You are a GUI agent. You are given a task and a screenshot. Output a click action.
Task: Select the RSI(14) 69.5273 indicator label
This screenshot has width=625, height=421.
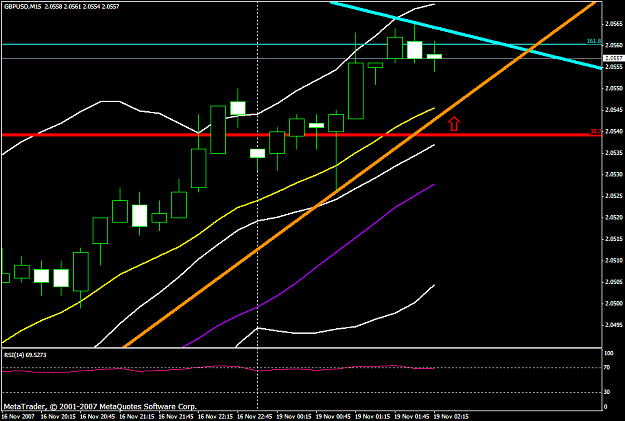click(x=25, y=355)
